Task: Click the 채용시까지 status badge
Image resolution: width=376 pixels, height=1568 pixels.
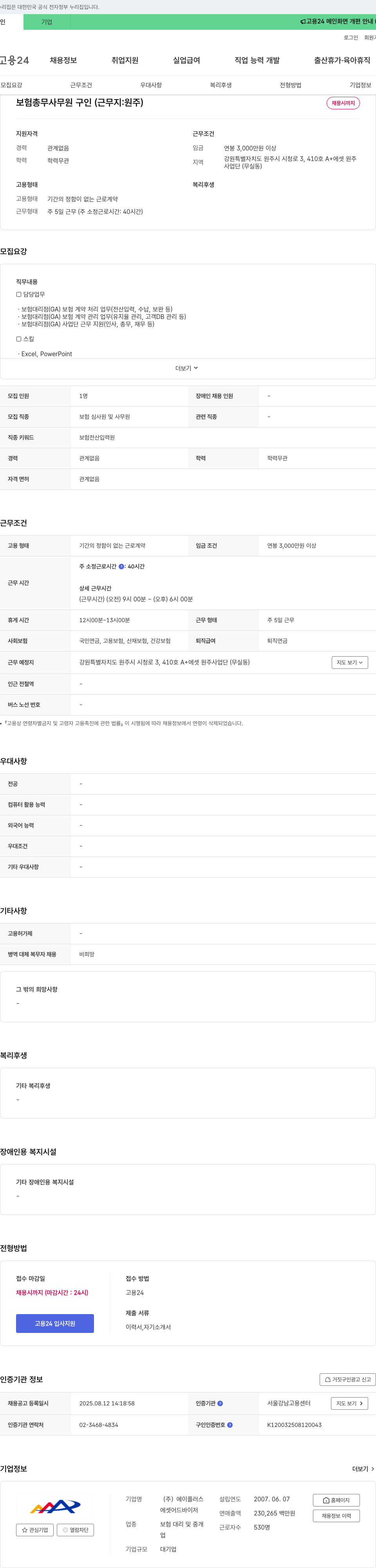Action: [343, 103]
